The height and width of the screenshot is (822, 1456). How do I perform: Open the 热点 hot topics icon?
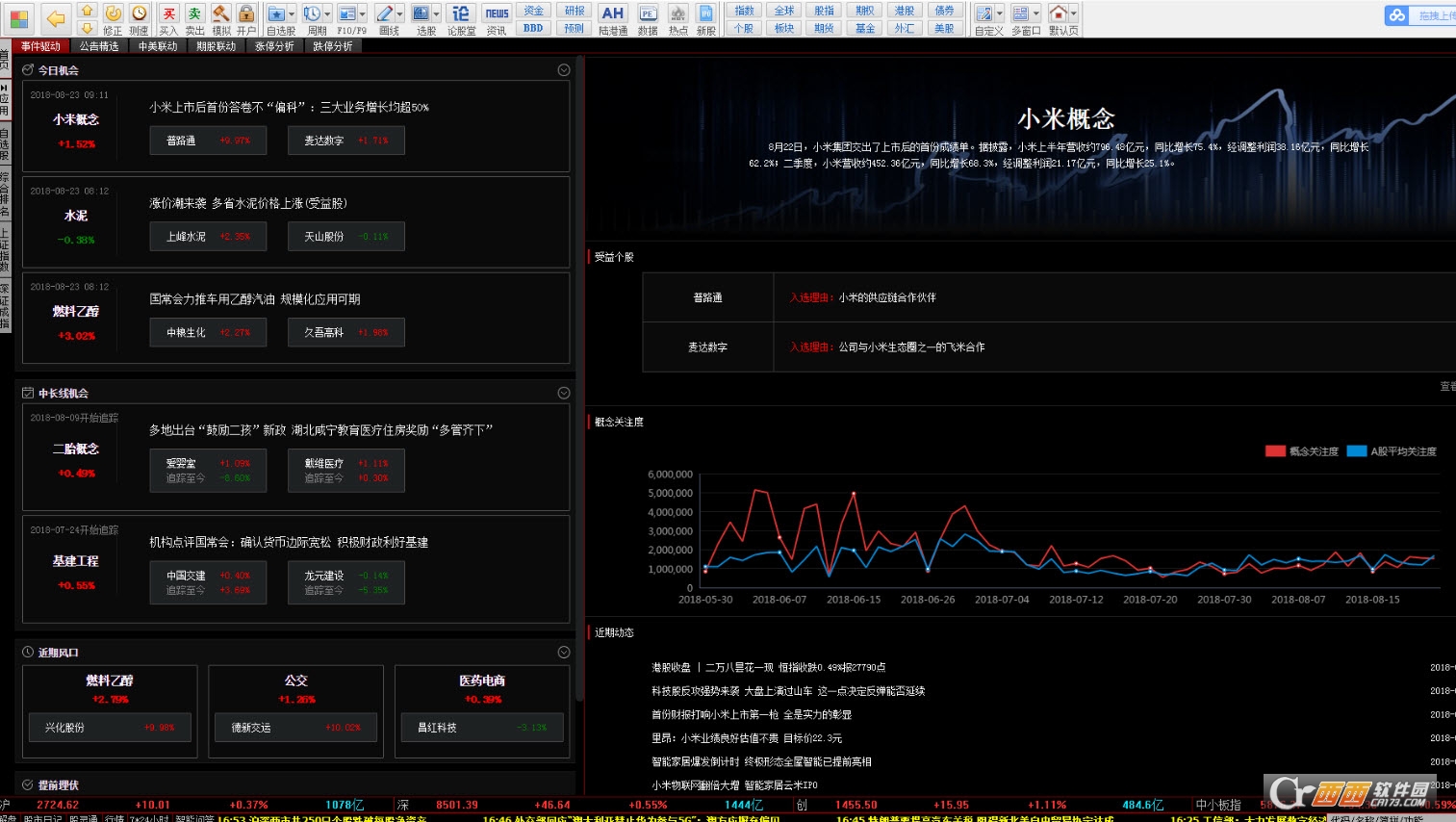677,13
